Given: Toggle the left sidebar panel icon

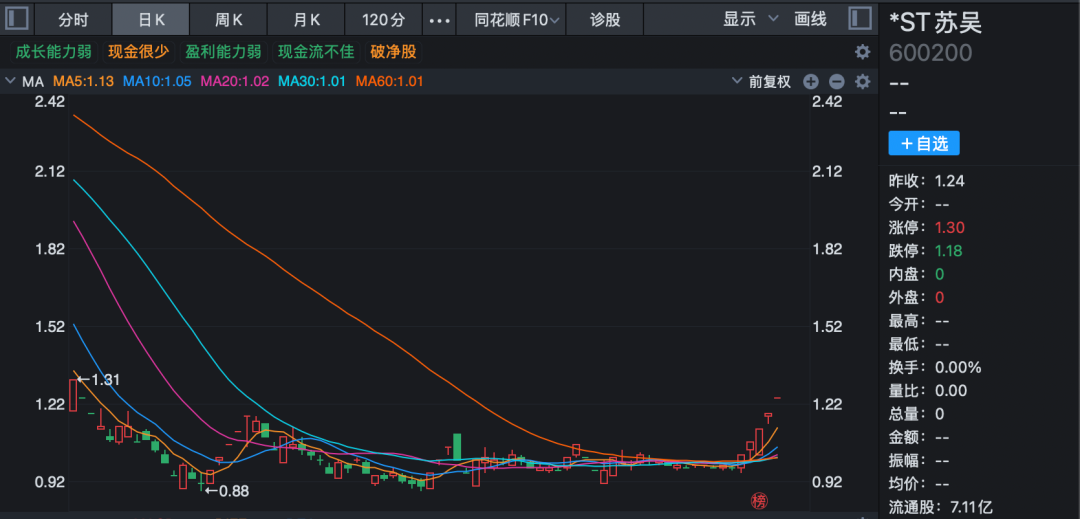Looking at the screenshot, I should (x=17, y=19).
